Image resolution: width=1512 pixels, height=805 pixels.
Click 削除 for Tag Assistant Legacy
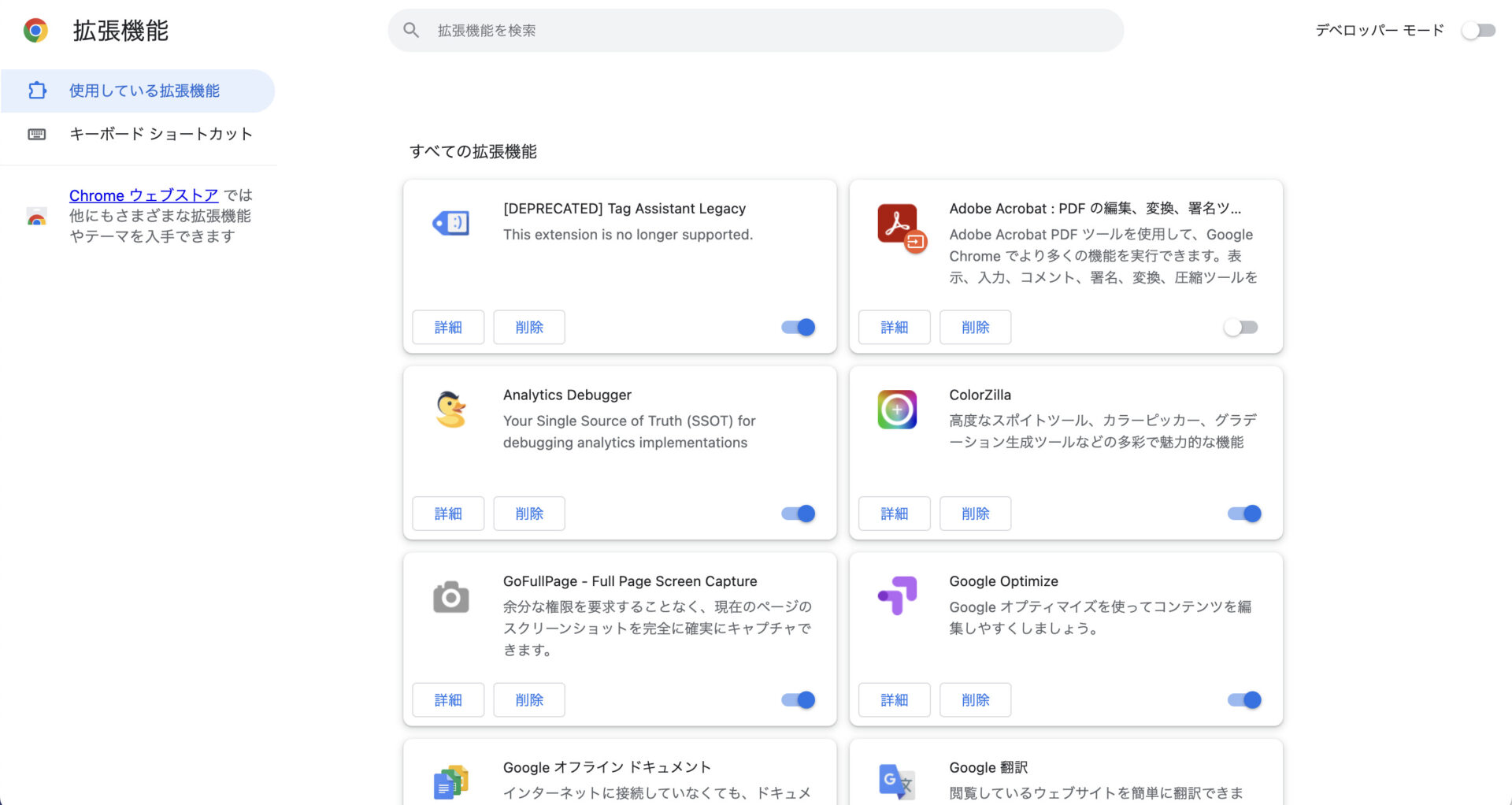tap(529, 327)
